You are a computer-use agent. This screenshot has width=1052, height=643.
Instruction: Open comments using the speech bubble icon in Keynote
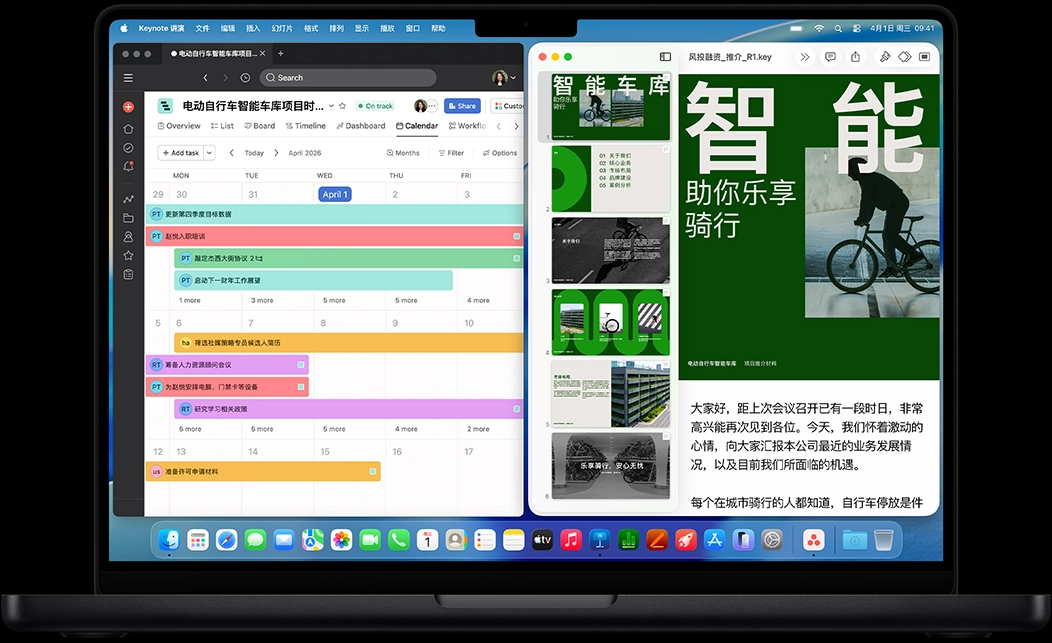(x=830, y=57)
